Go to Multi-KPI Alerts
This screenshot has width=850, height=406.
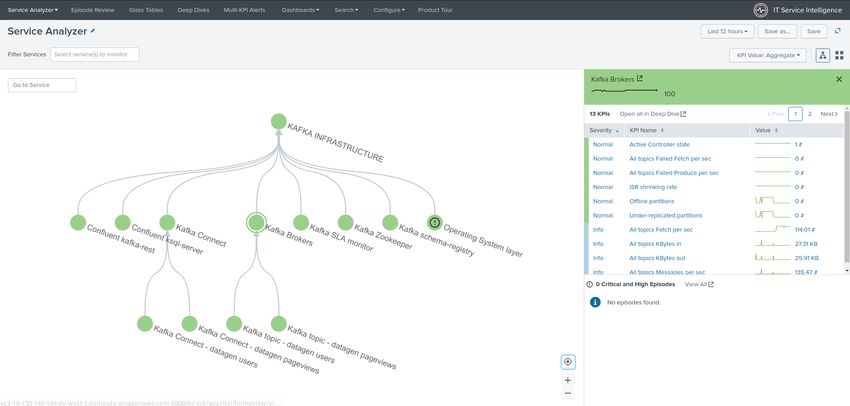(244, 10)
